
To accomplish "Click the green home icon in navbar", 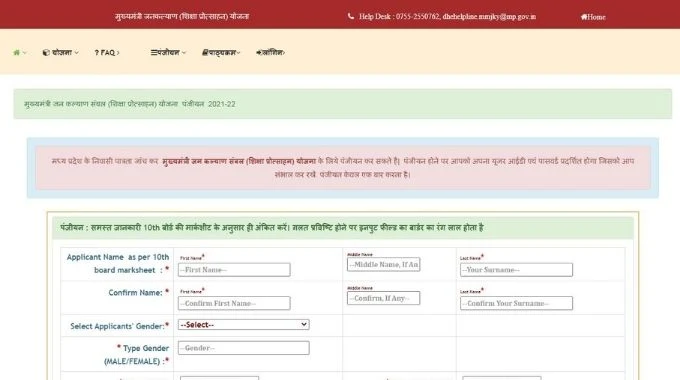I will tap(17, 52).
